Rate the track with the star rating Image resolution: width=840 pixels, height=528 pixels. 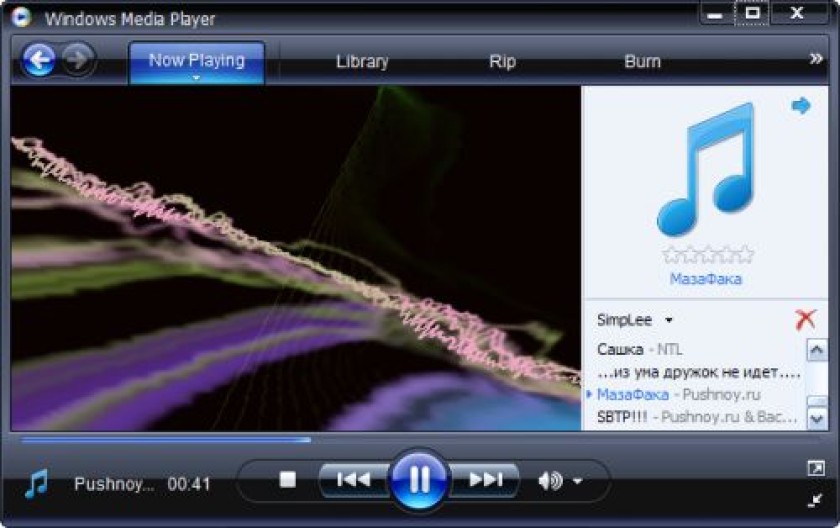707,255
